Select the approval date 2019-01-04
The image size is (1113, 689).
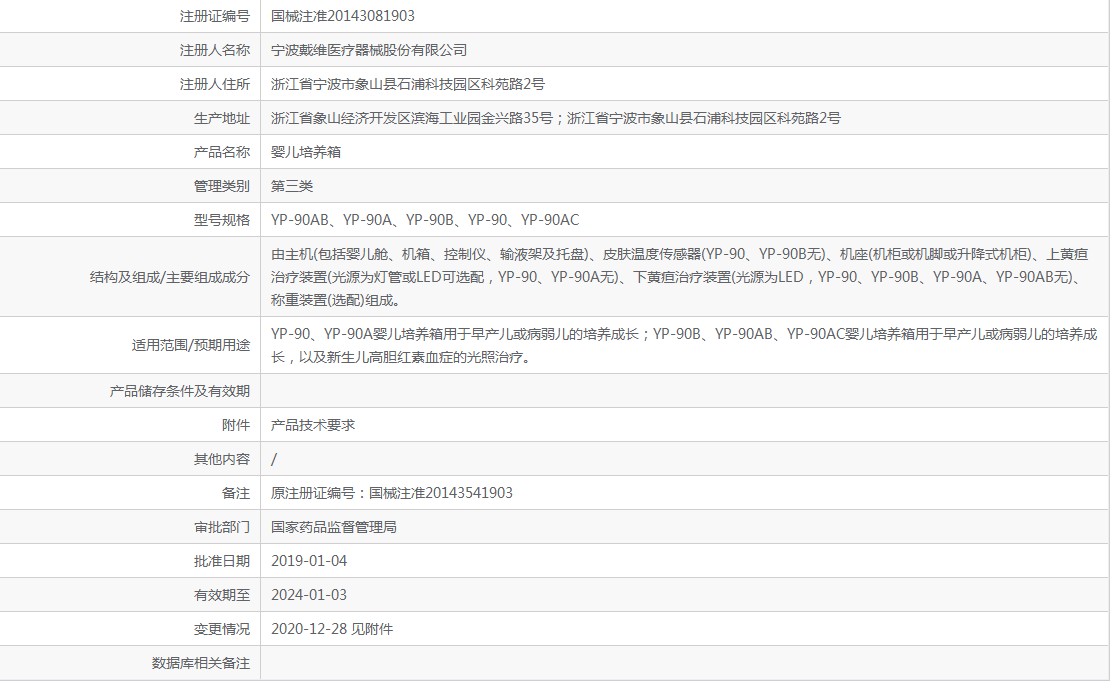(x=309, y=561)
